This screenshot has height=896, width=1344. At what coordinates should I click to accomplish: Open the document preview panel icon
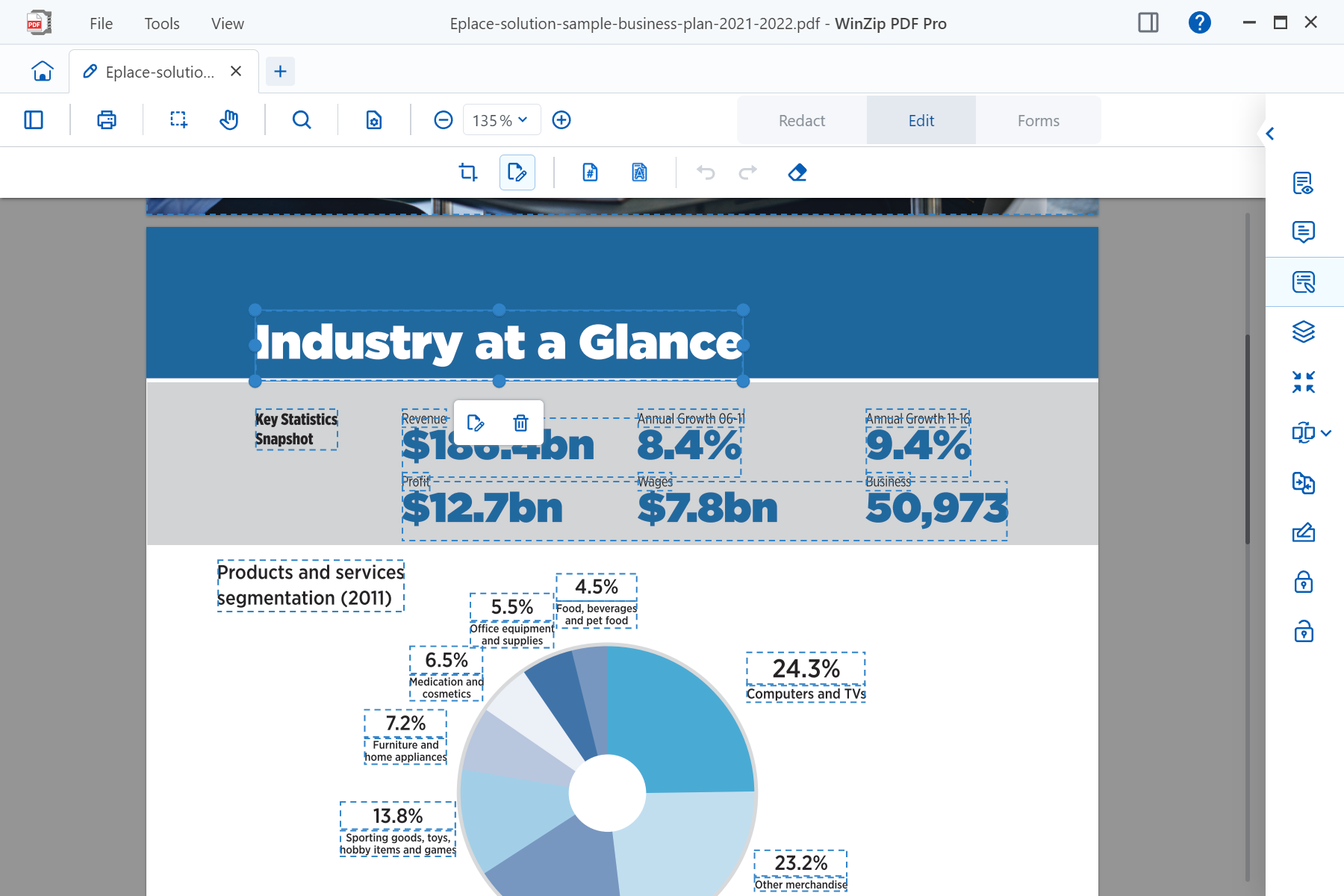pyautogui.click(x=1303, y=183)
